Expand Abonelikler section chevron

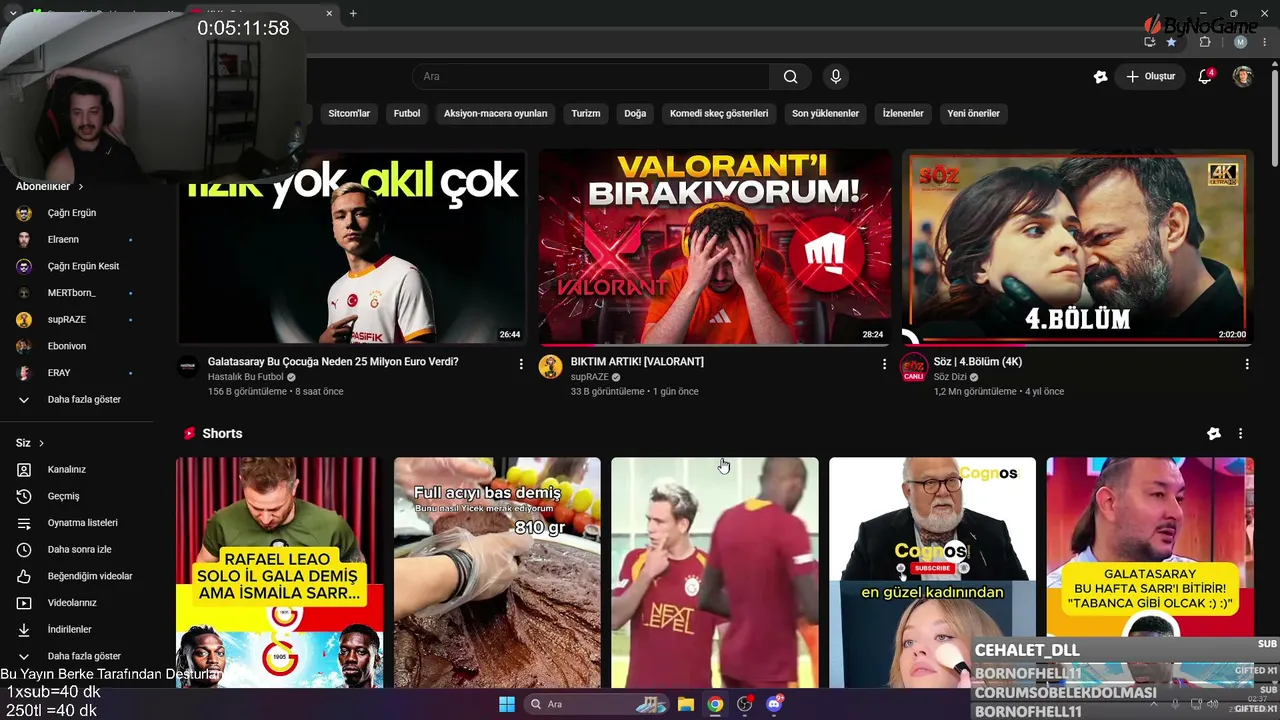point(81,187)
